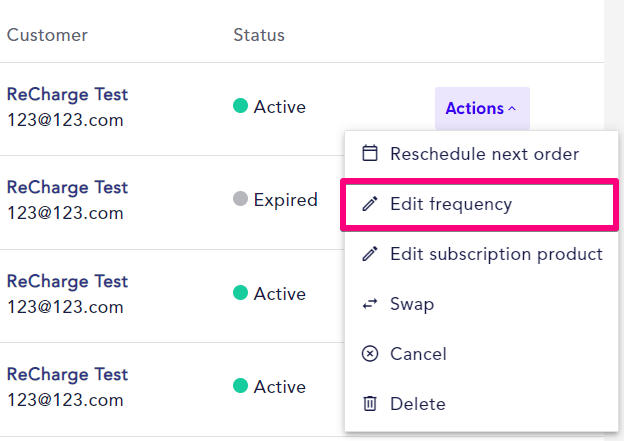Click the calendar icon beside Reschedule next order

coord(370,153)
